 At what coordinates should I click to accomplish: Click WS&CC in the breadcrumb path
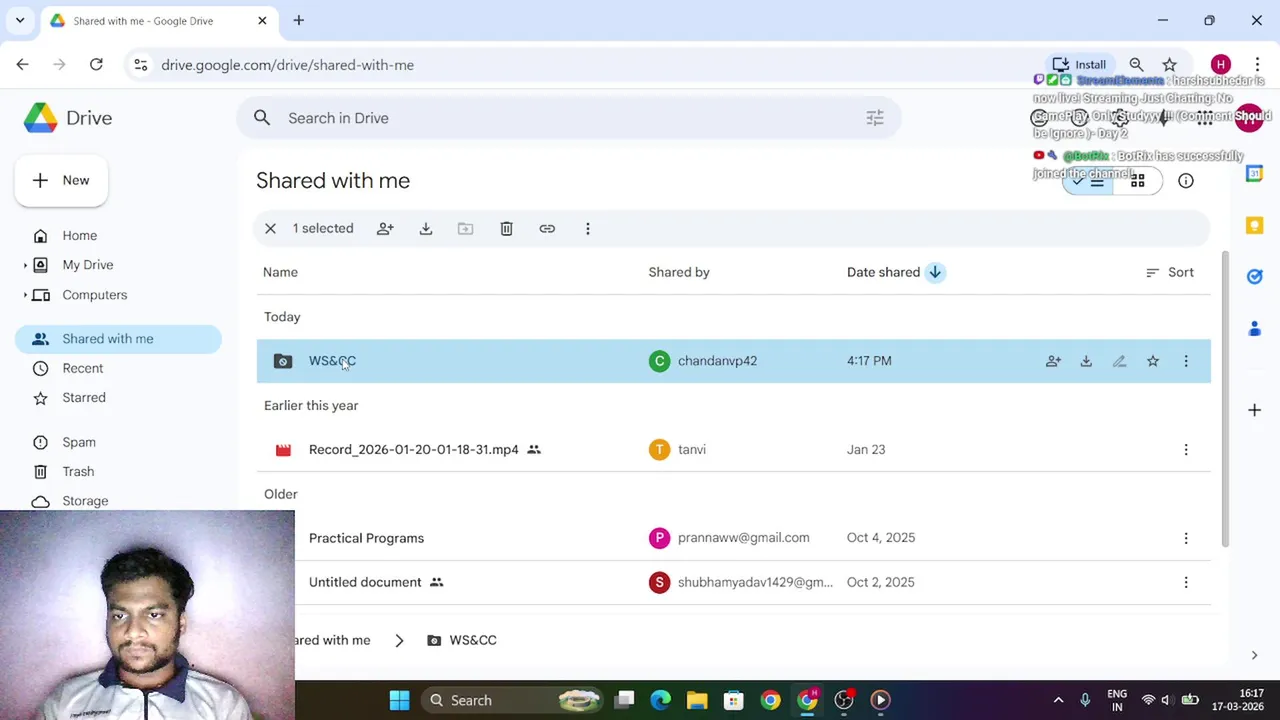(472, 640)
